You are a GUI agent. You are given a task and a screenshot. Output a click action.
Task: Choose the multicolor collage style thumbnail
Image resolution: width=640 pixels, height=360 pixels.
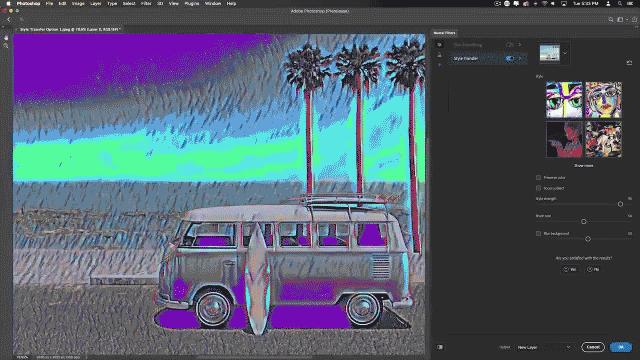click(x=604, y=139)
